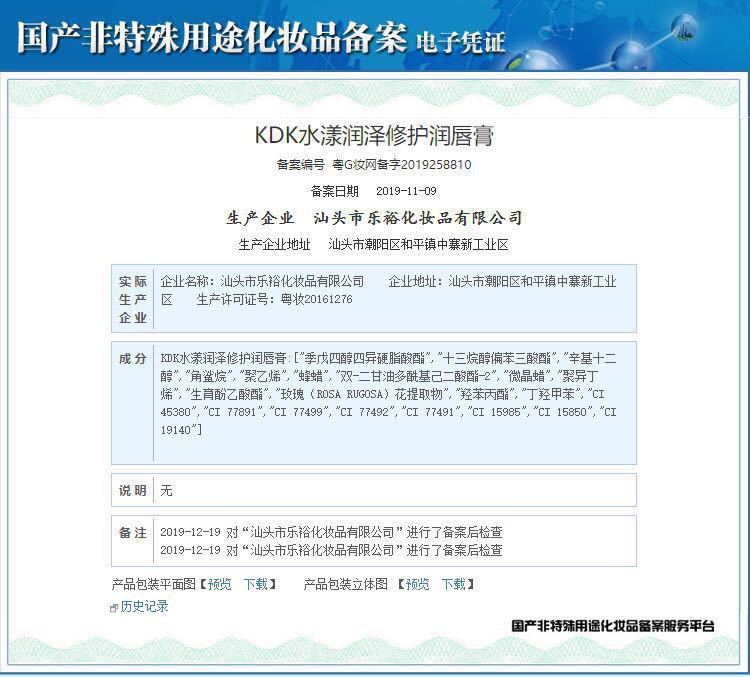Viewport: 750px width, 677px height.
Task: Preview the 产品包装立体图 image
Action: click(x=418, y=584)
